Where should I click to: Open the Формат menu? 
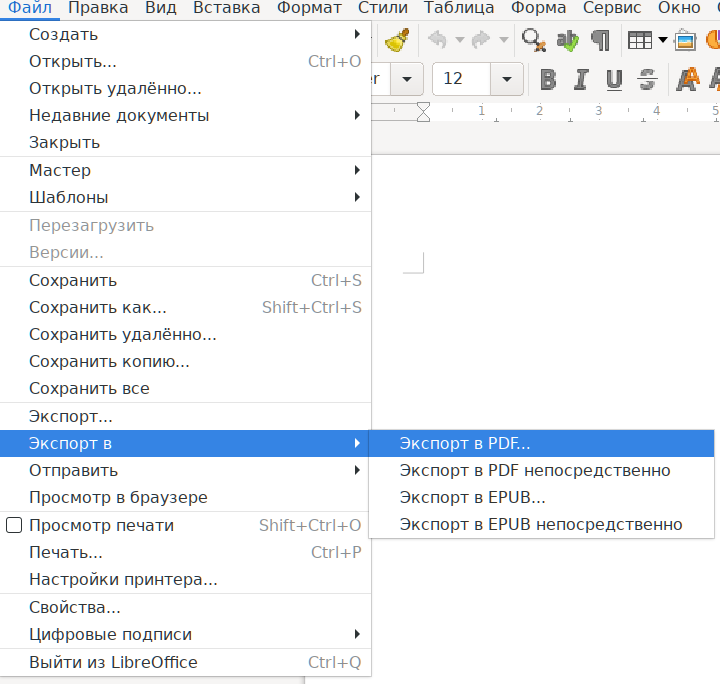309,8
